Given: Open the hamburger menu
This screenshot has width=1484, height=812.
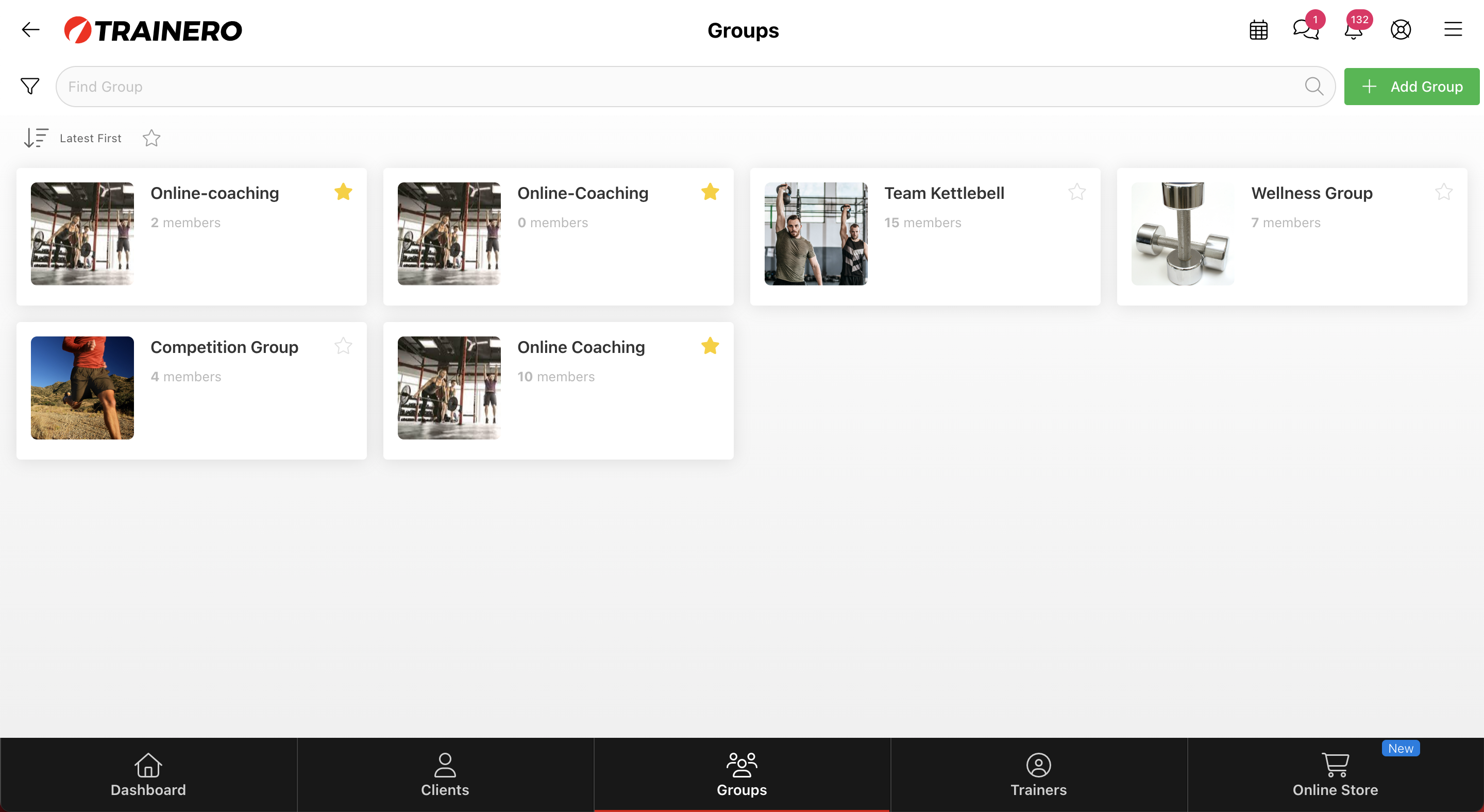Looking at the screenshot, I should [1453, 29].
